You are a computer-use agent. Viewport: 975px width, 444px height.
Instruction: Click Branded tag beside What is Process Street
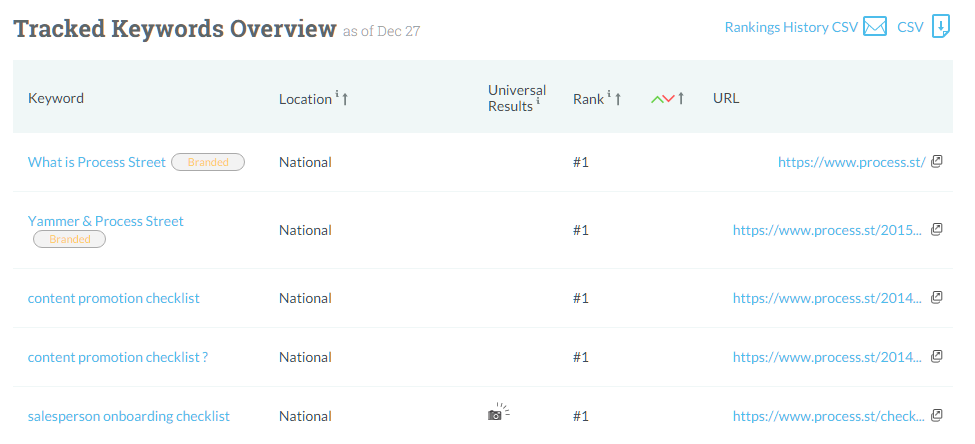pos(208,162)
